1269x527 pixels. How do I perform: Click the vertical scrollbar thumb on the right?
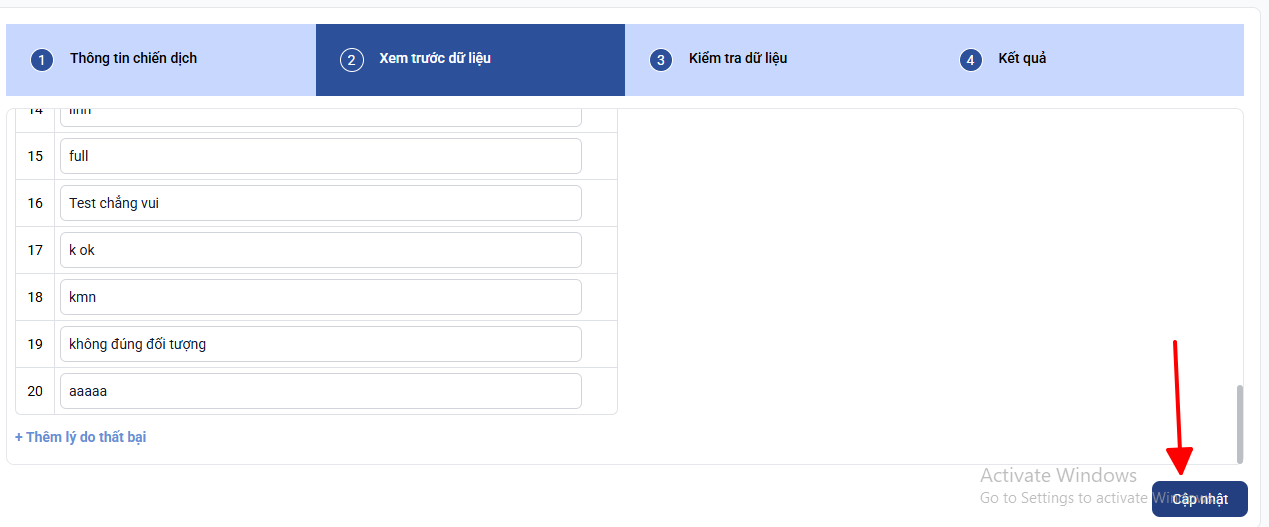[x=1240, y=423]
